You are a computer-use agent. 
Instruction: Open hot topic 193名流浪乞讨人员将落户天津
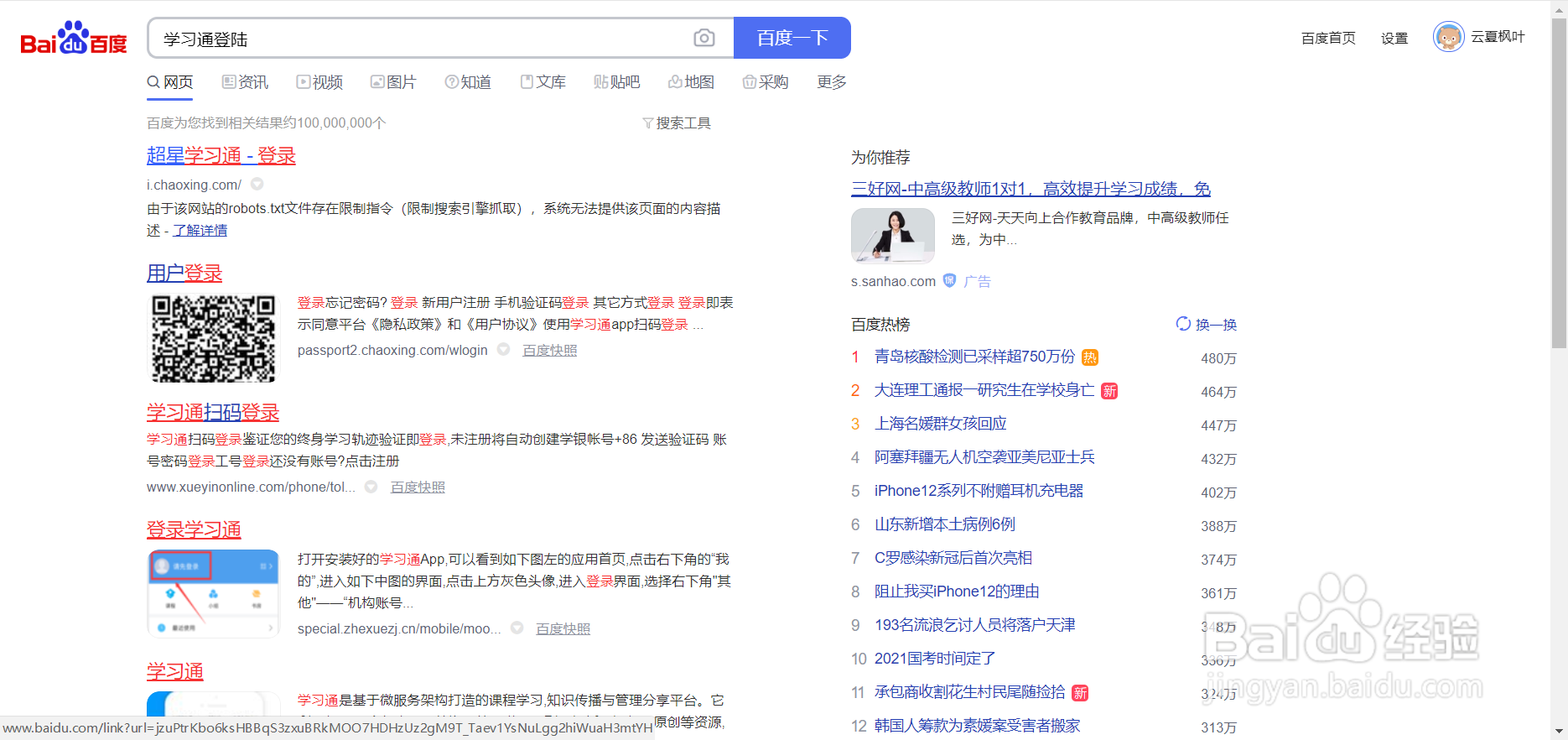coord(975,625)
